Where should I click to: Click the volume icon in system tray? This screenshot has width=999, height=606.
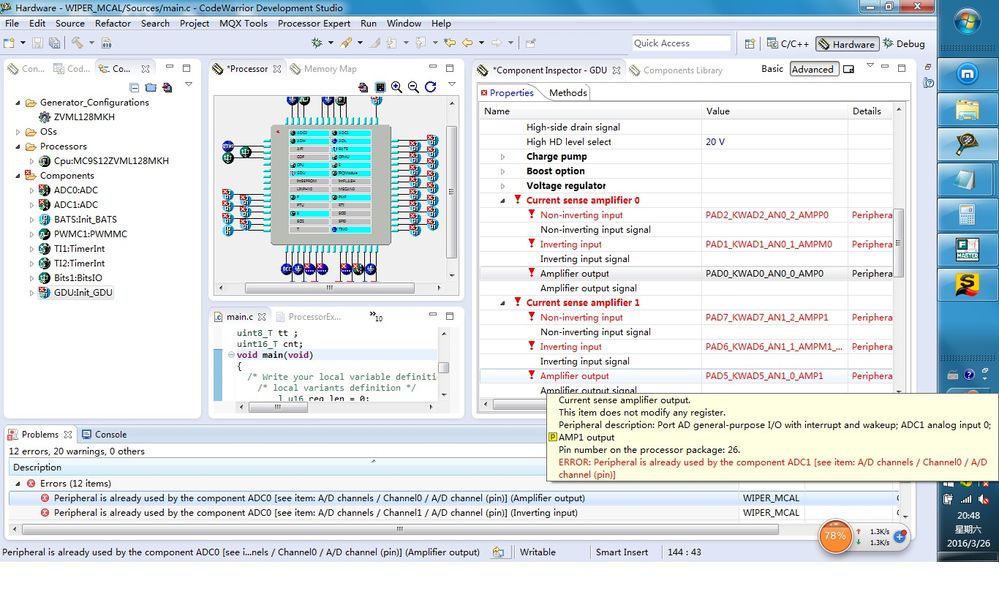983,500
